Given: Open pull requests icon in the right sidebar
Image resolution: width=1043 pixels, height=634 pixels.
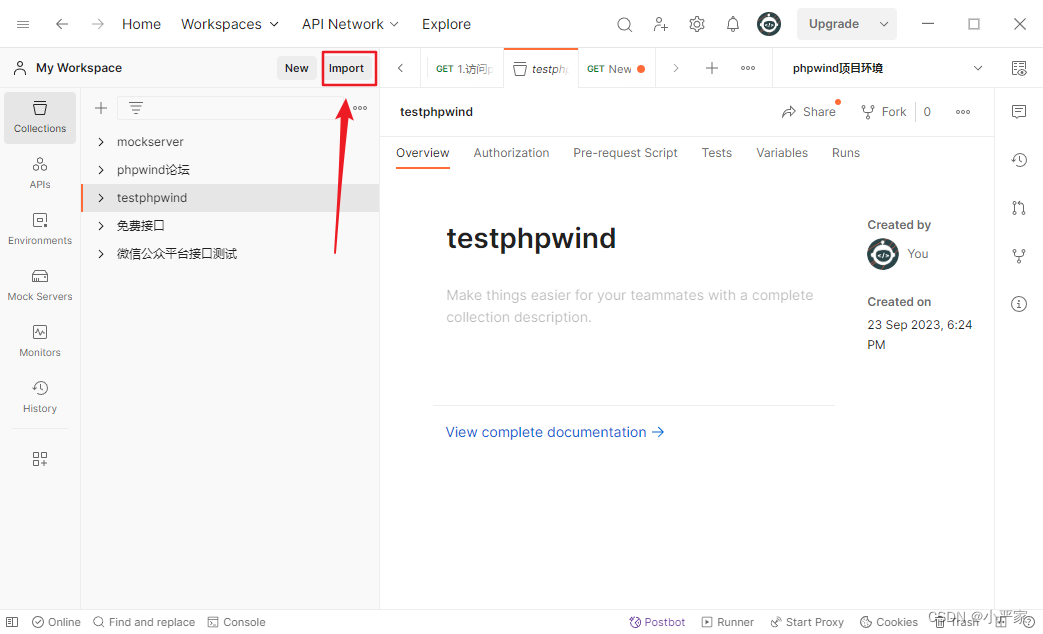Looking at the screenshot, I should [x=1018, y=208].
